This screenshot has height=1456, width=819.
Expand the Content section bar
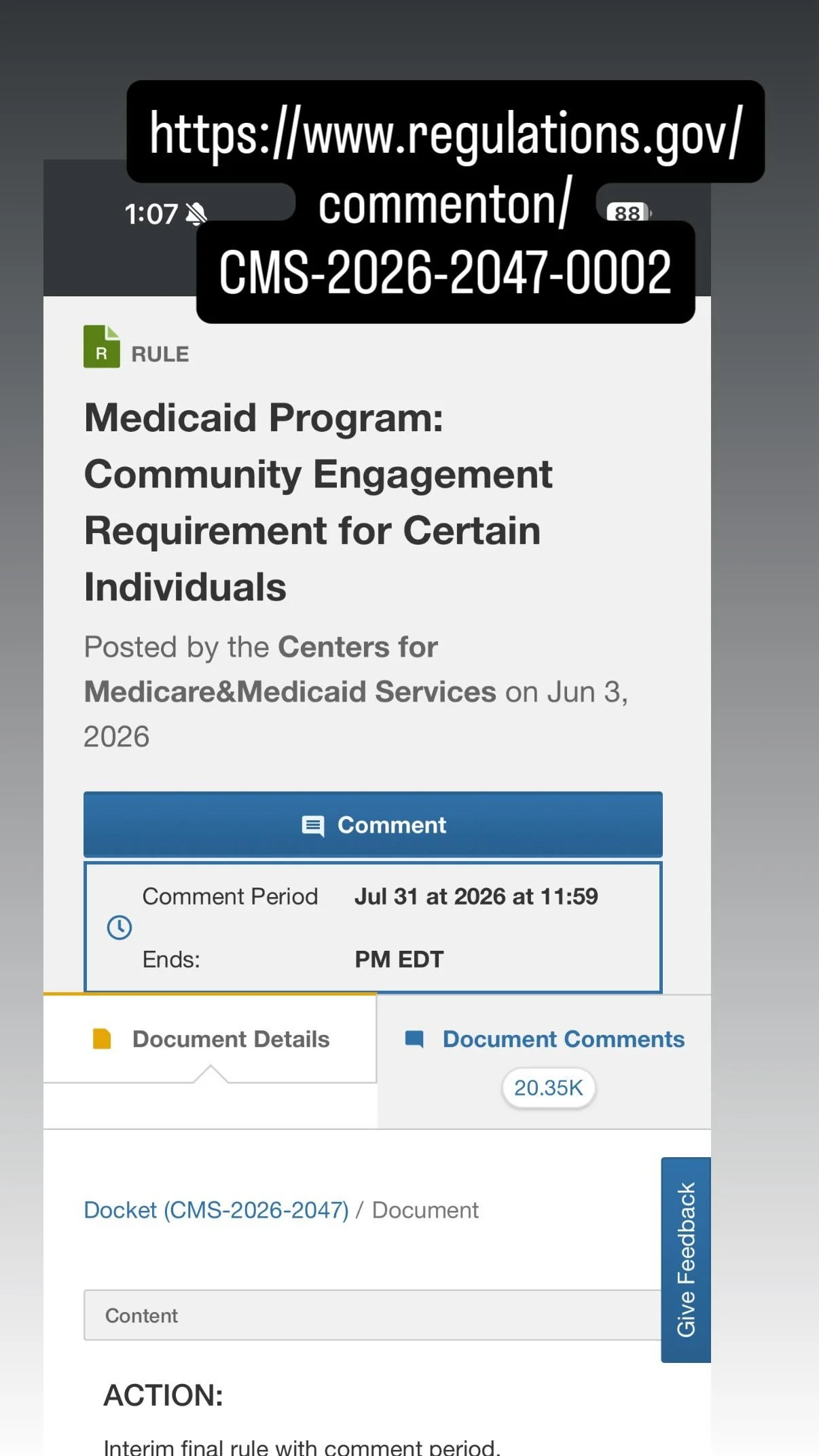(373, 1315)
